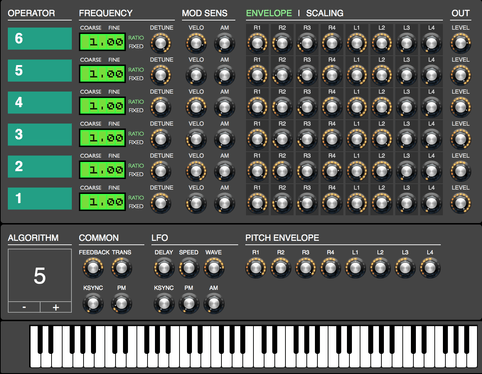482x374 pixels.
Task: Set operator 1 frequency mode to RATIO
Action: pos(136,198)
